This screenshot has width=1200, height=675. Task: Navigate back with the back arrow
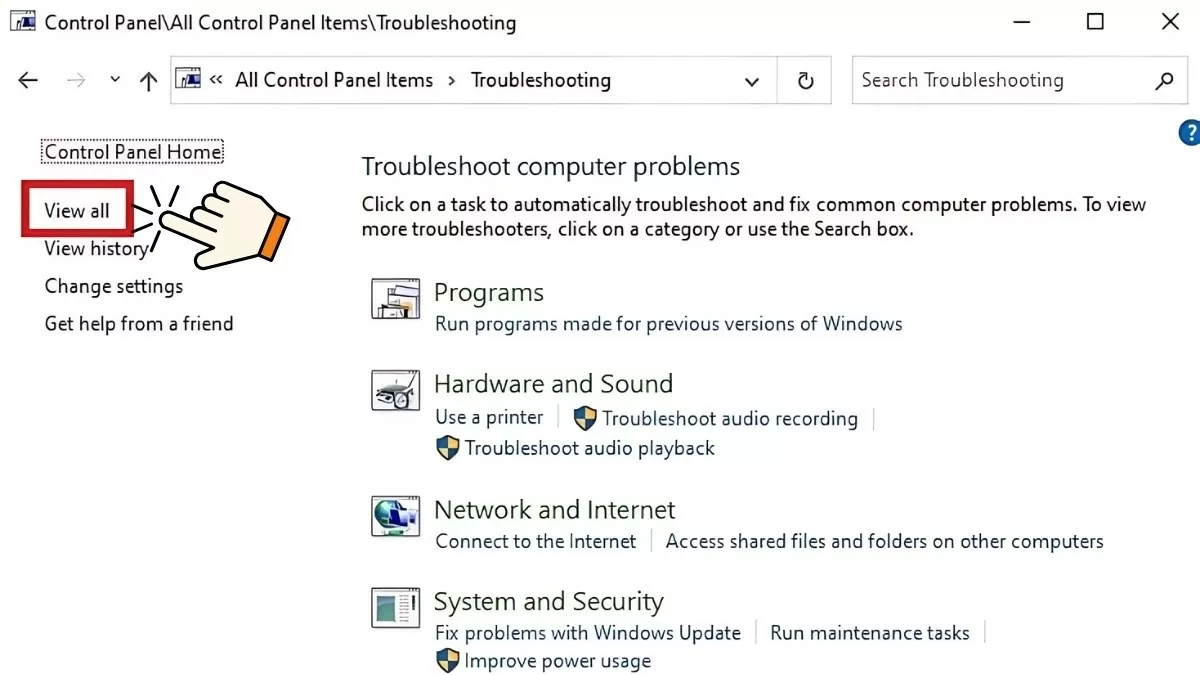(x=28, y=81)
